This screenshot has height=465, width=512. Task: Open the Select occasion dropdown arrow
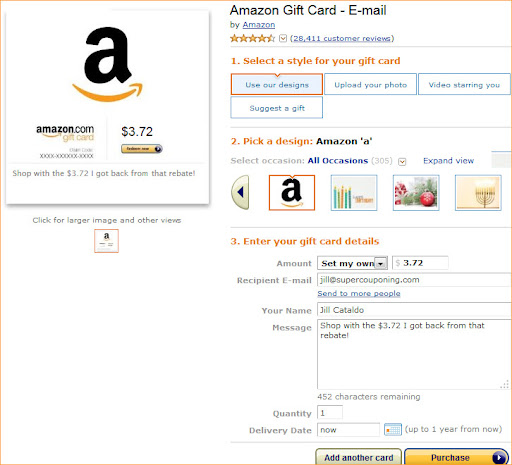[x=402, y=162]
